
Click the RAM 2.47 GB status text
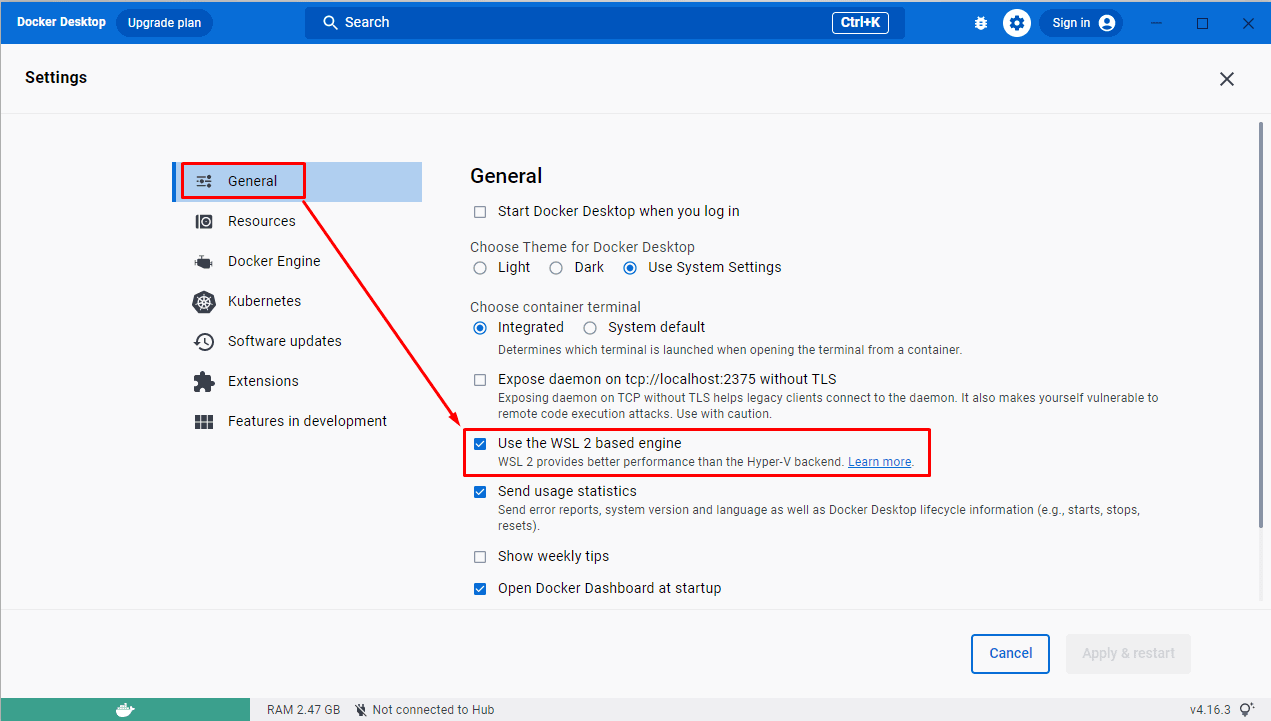pyautogui.click(x=303, y=710)
